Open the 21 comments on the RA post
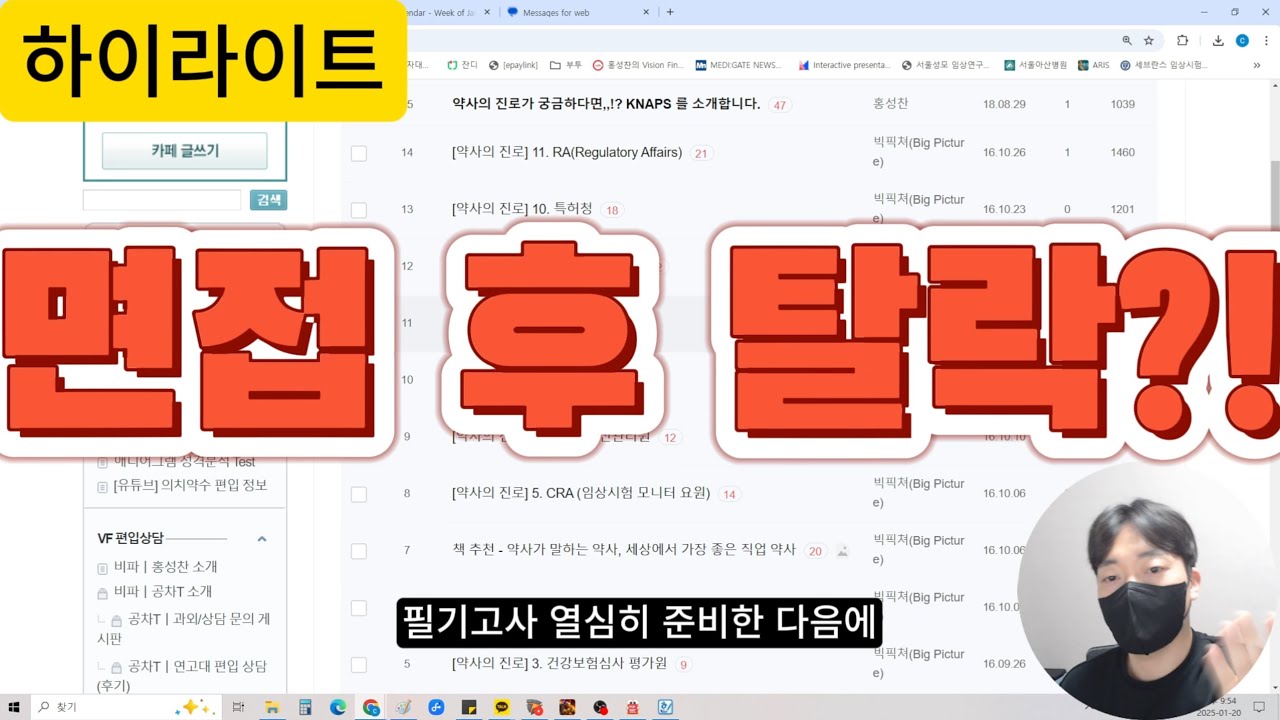 (x=701, y=154)
